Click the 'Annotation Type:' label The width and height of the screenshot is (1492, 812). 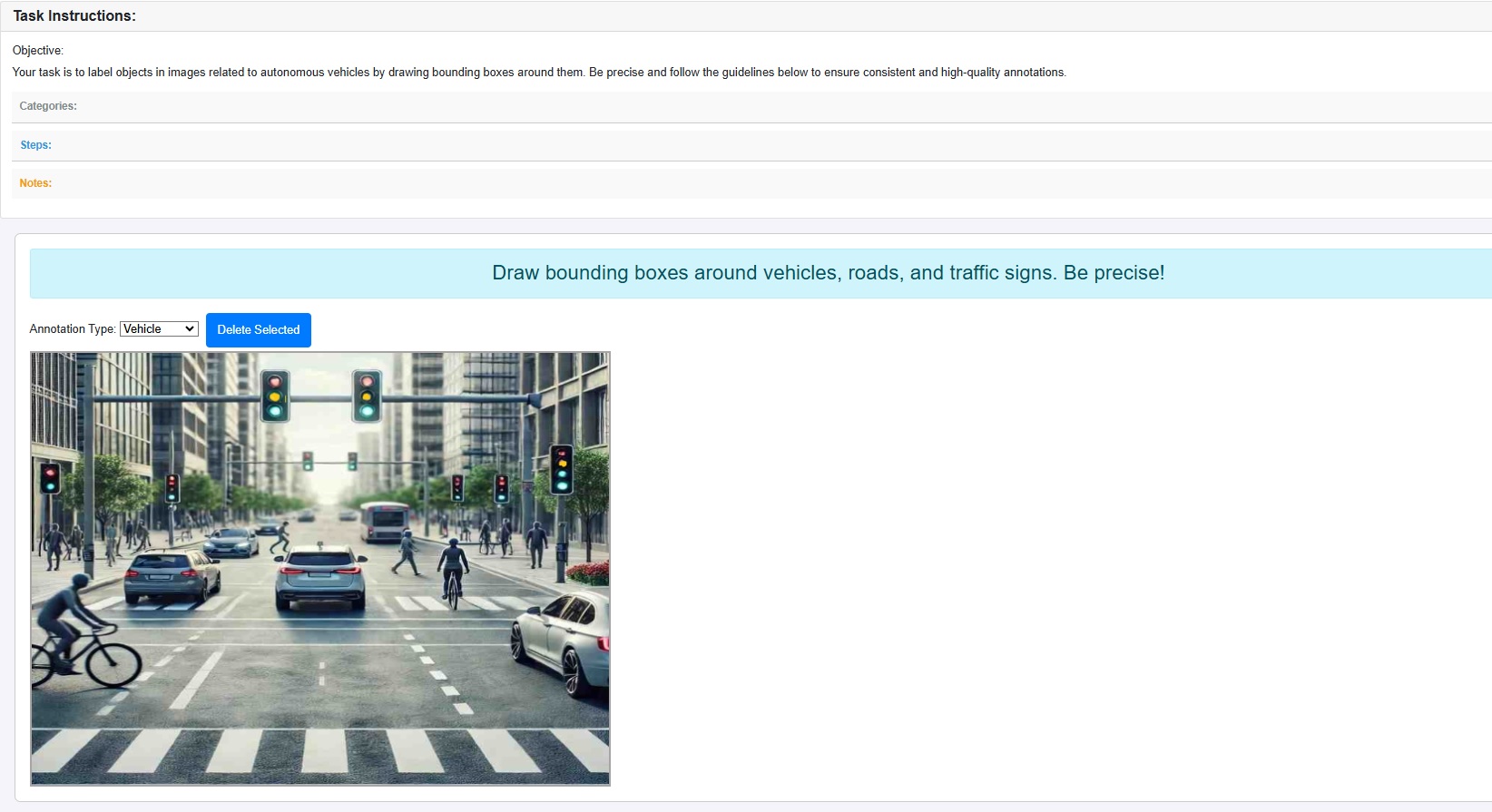coord(73,329)
